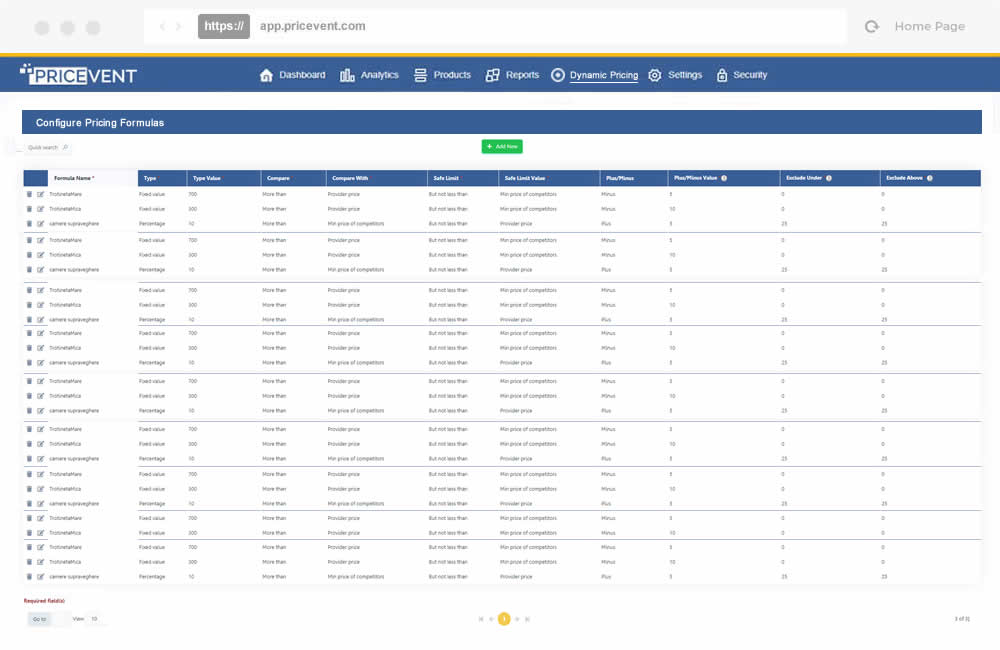Screen dimensions: 1000x650
Task: Go forward with the browser forward arrow
Action: tap(179, 26)
